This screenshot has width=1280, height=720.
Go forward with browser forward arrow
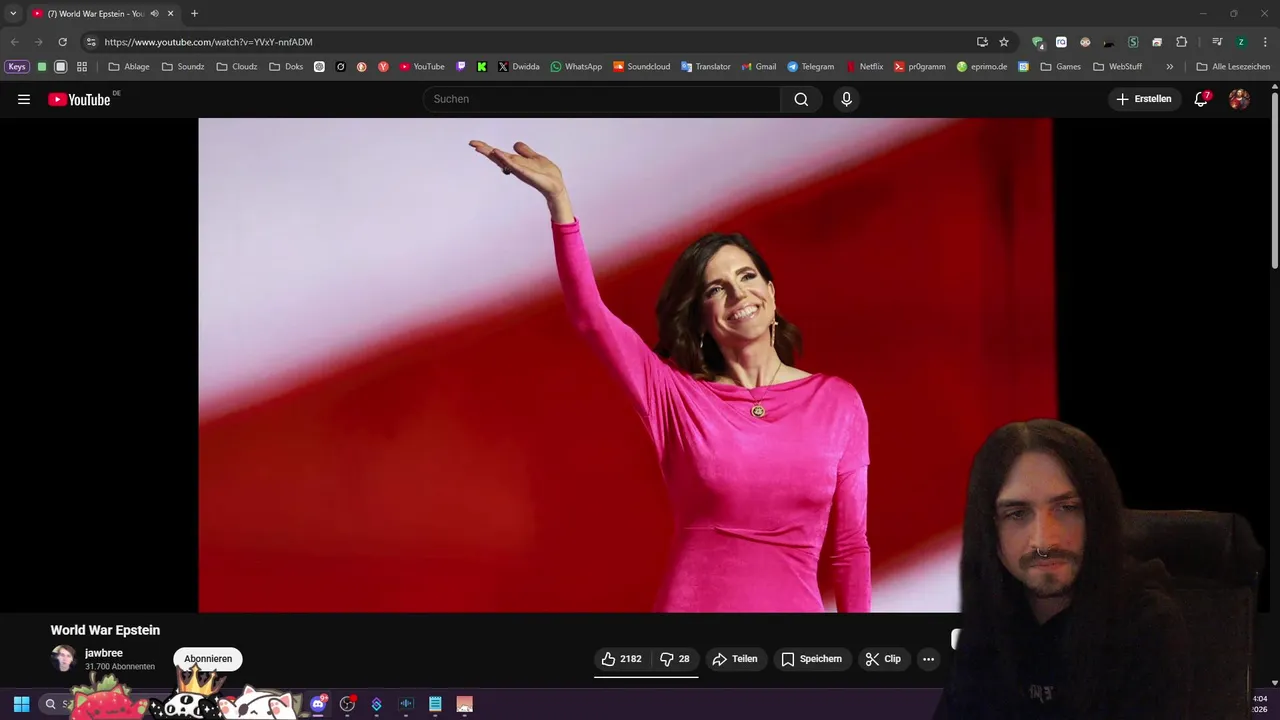pyautogui.click(x=38, y=42)
